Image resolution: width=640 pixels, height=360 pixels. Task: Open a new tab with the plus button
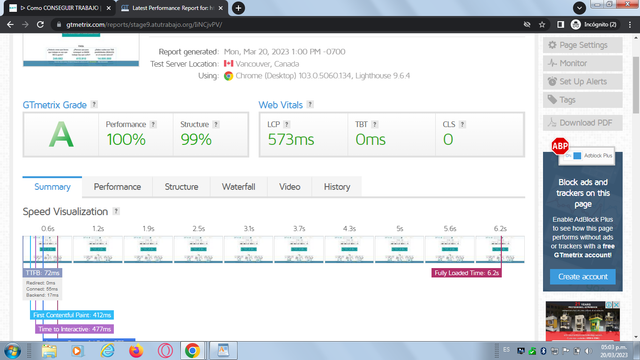point(238,8)
